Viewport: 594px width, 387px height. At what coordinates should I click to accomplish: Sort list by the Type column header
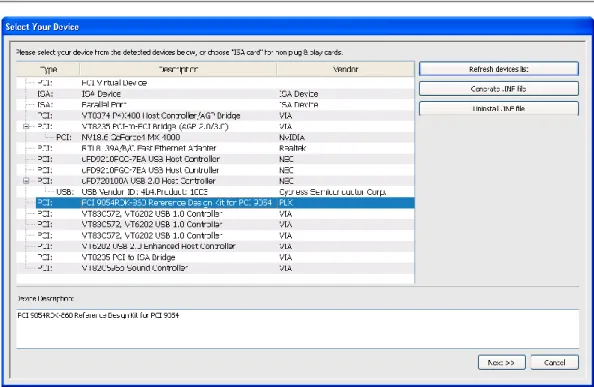48,69
